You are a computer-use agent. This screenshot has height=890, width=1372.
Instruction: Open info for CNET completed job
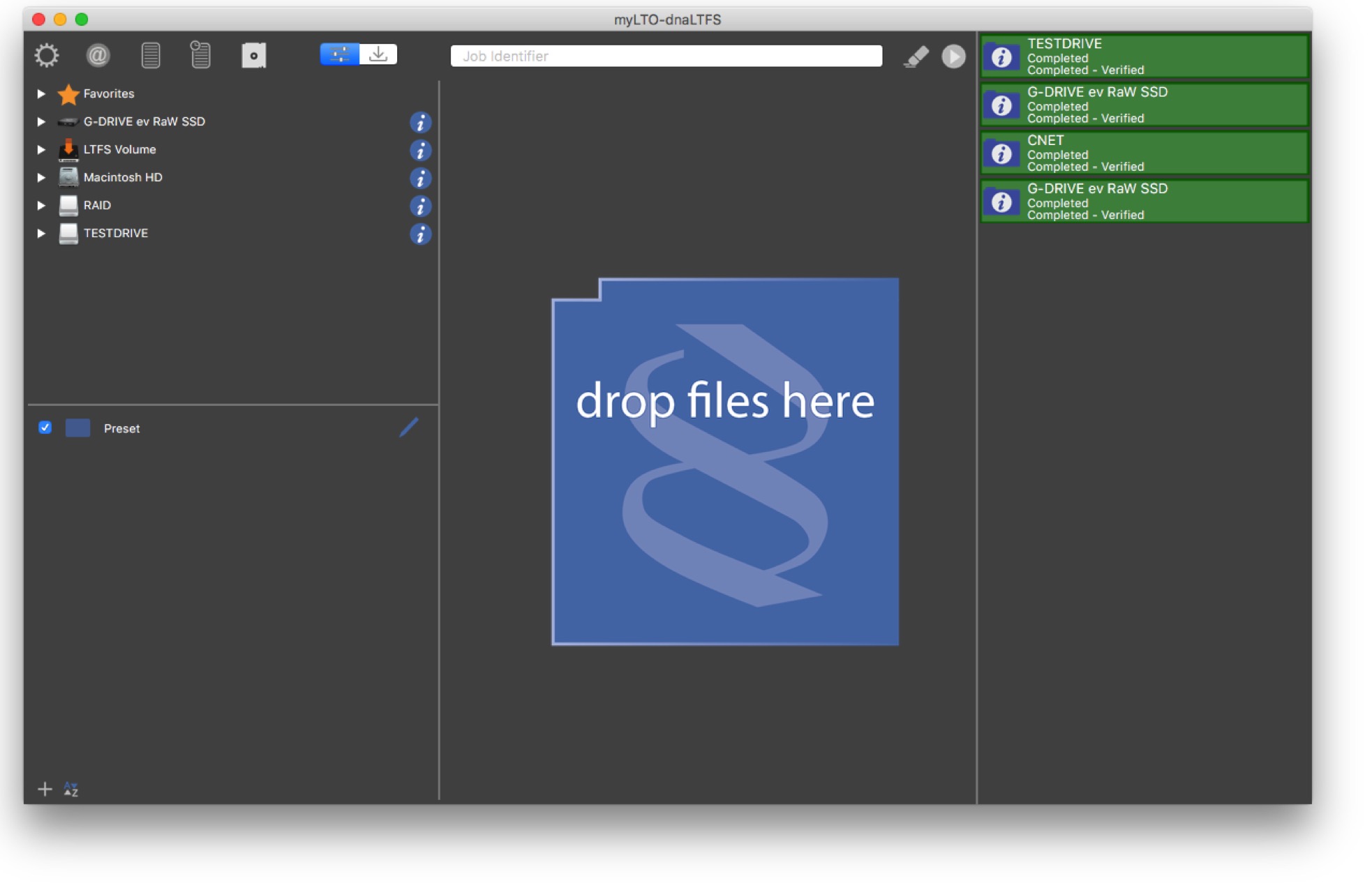(1001, 153)
